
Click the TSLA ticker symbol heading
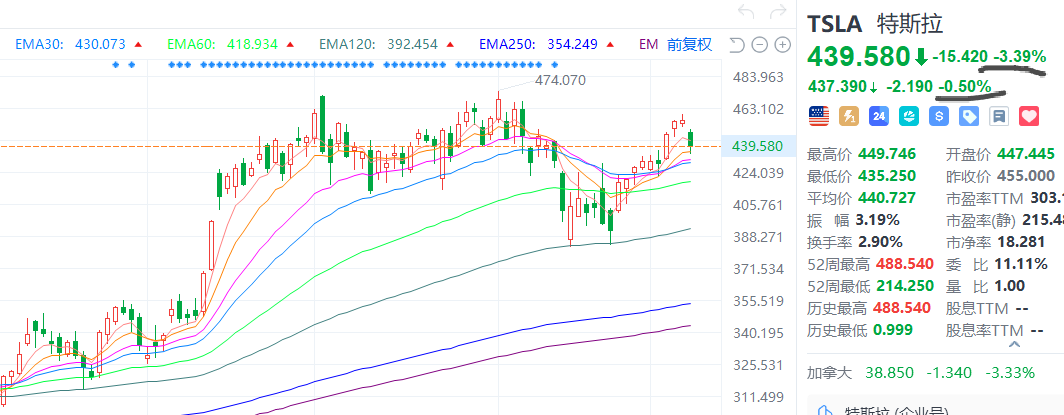click(834, 24)
